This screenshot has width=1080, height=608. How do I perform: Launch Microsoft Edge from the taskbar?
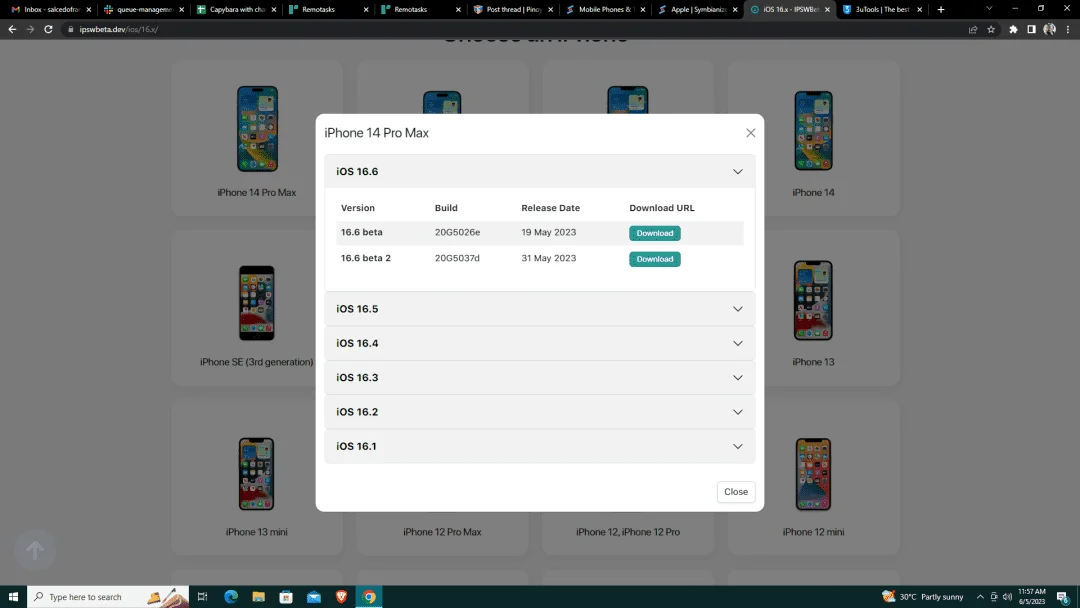point(231,597)
